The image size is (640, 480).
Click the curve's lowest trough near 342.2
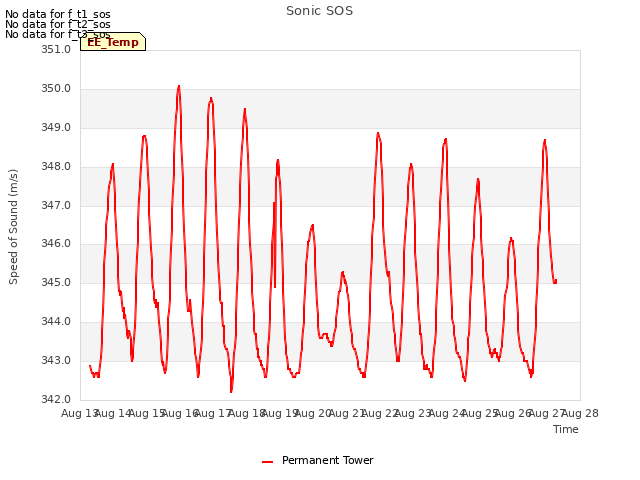click(x=231, y=391)
